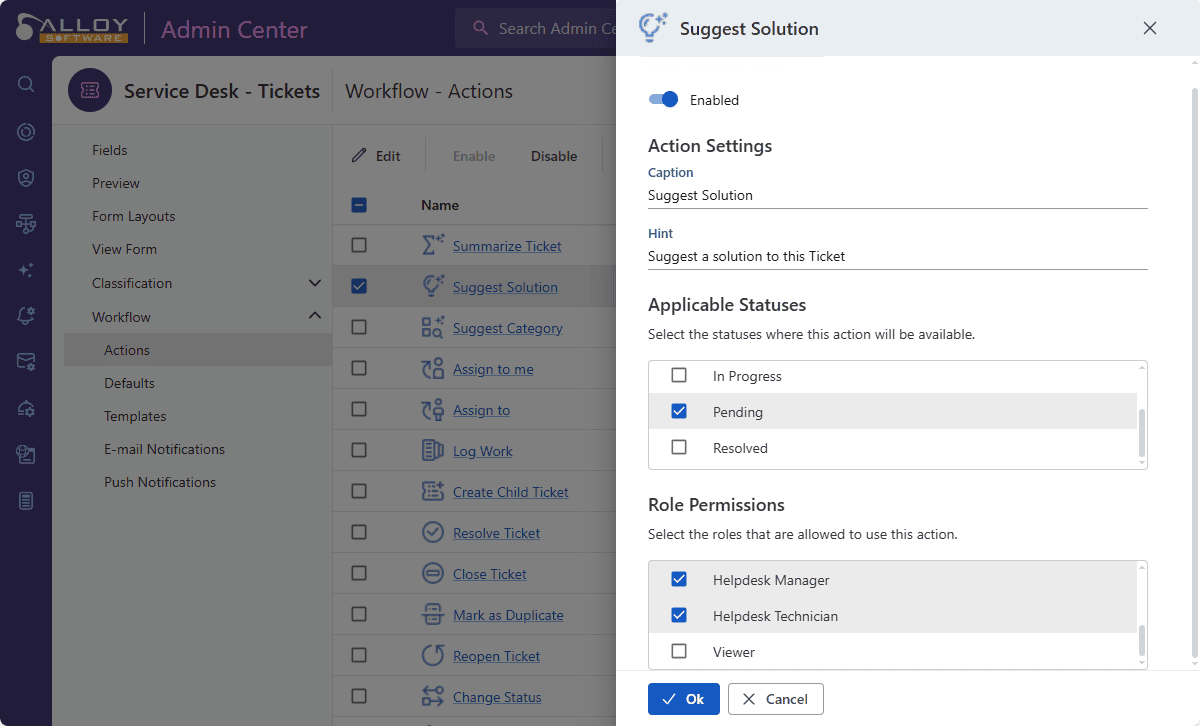Click the Resolve Ticket checkmark icon
The width and height of the screenshot is (1200, 726).
click(432, 533)
